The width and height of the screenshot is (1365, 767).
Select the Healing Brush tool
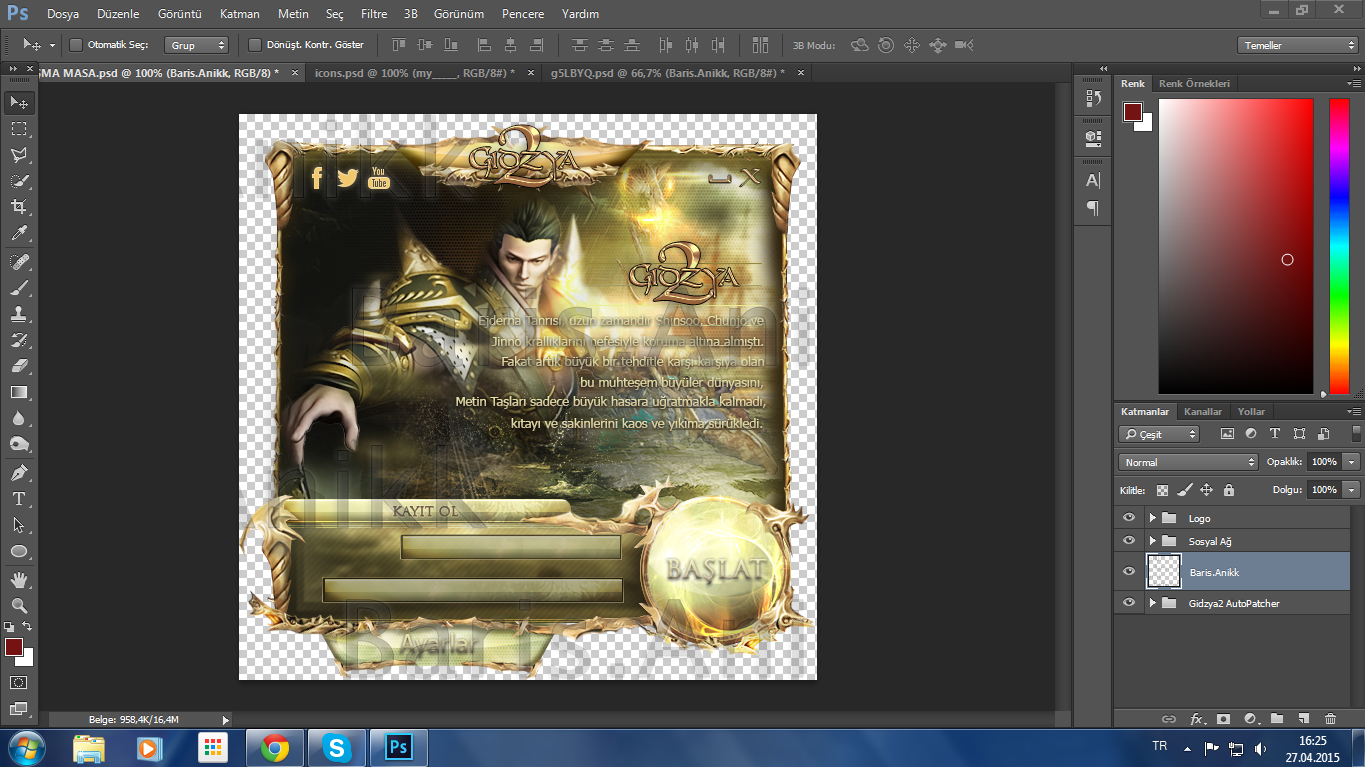point(19,261)
